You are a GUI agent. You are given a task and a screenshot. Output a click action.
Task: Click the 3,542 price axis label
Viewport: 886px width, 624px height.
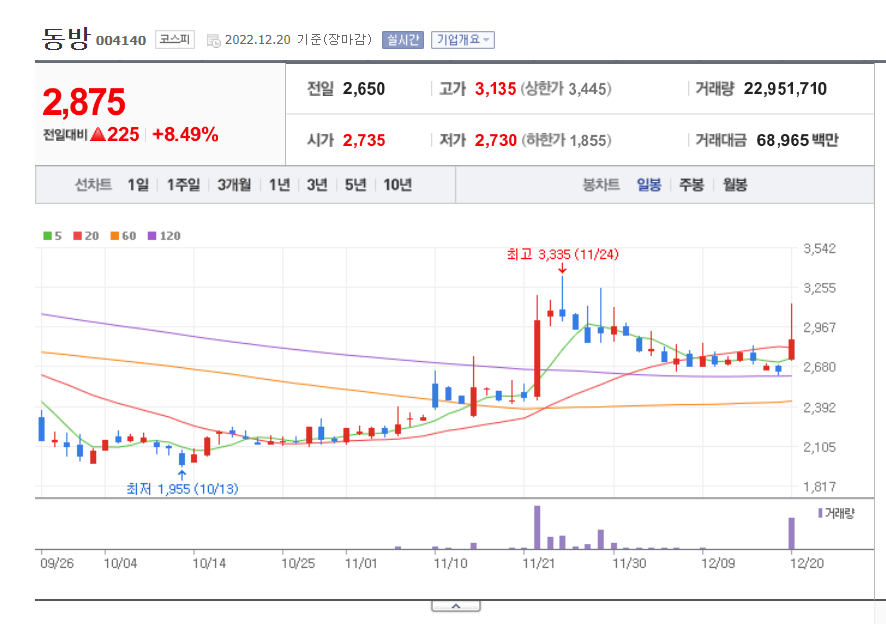(x=819, y=249)
